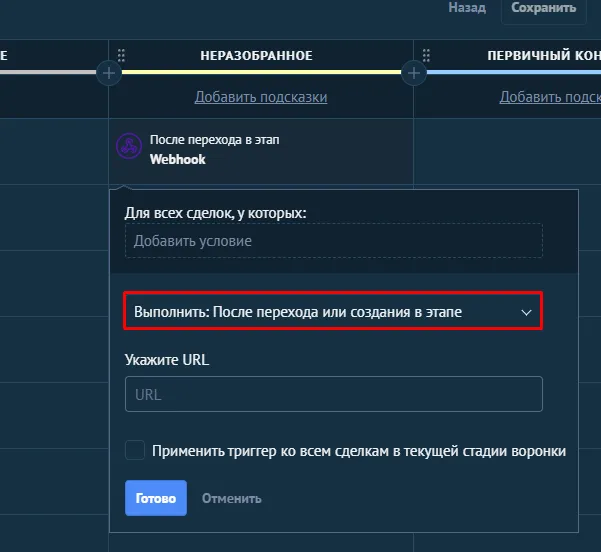Screen dimensions: 601x552
Task: Focus the URL input field
Action: coord(334,394)
